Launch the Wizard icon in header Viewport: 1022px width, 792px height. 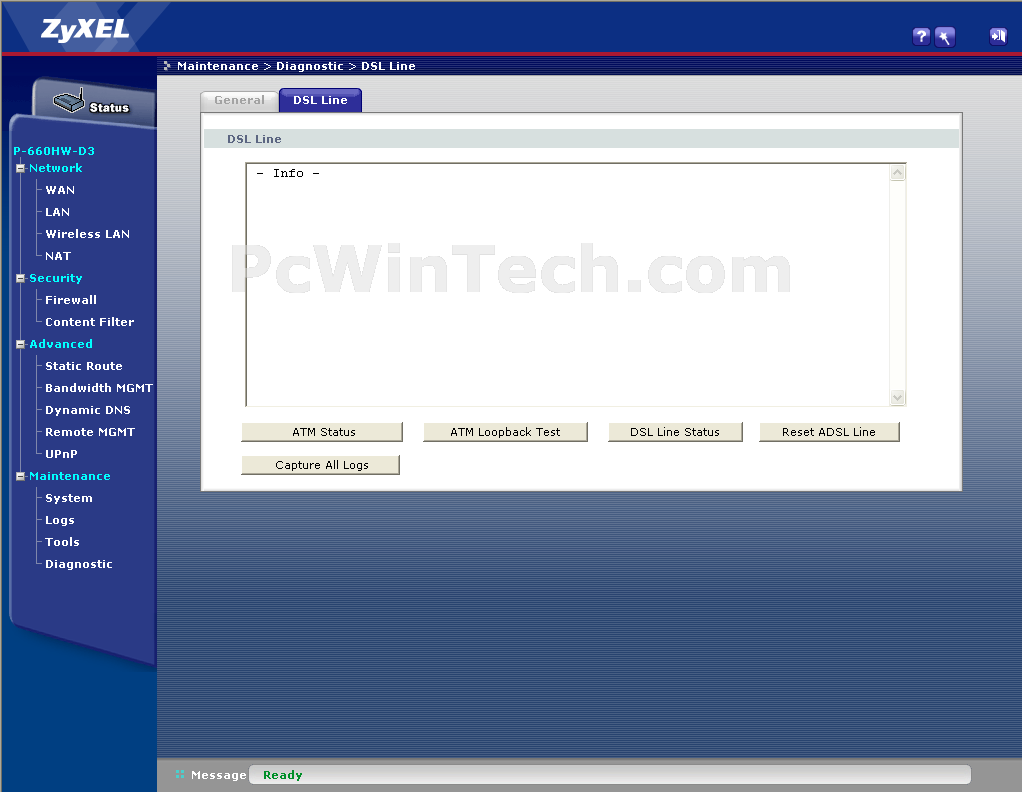point(944,37)
